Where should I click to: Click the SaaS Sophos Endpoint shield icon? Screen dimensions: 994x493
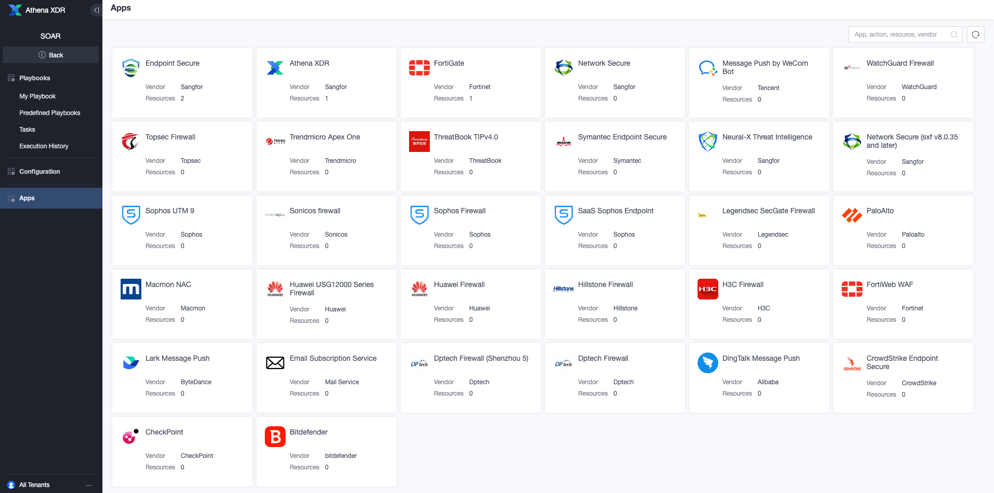point(563,215)
